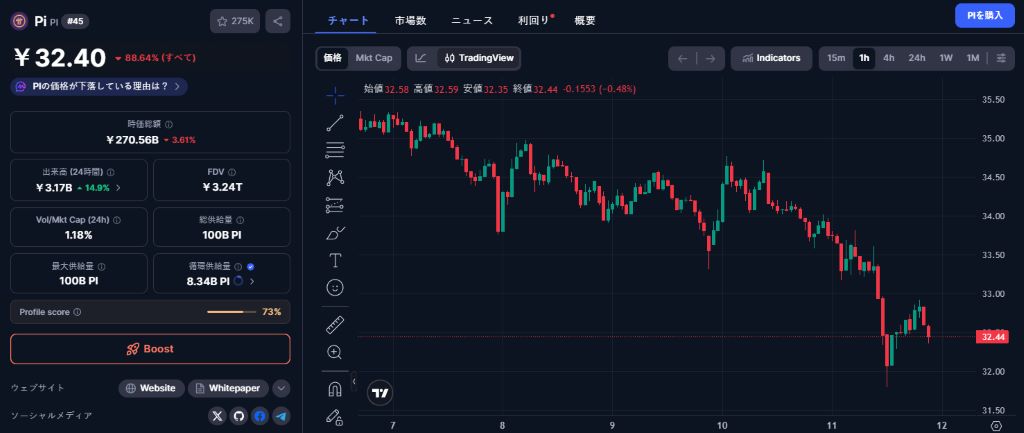The image size is (1024, 433).
Task: Set chart interval to 1M
Action: pyautogui.click(x=973, y=58)
